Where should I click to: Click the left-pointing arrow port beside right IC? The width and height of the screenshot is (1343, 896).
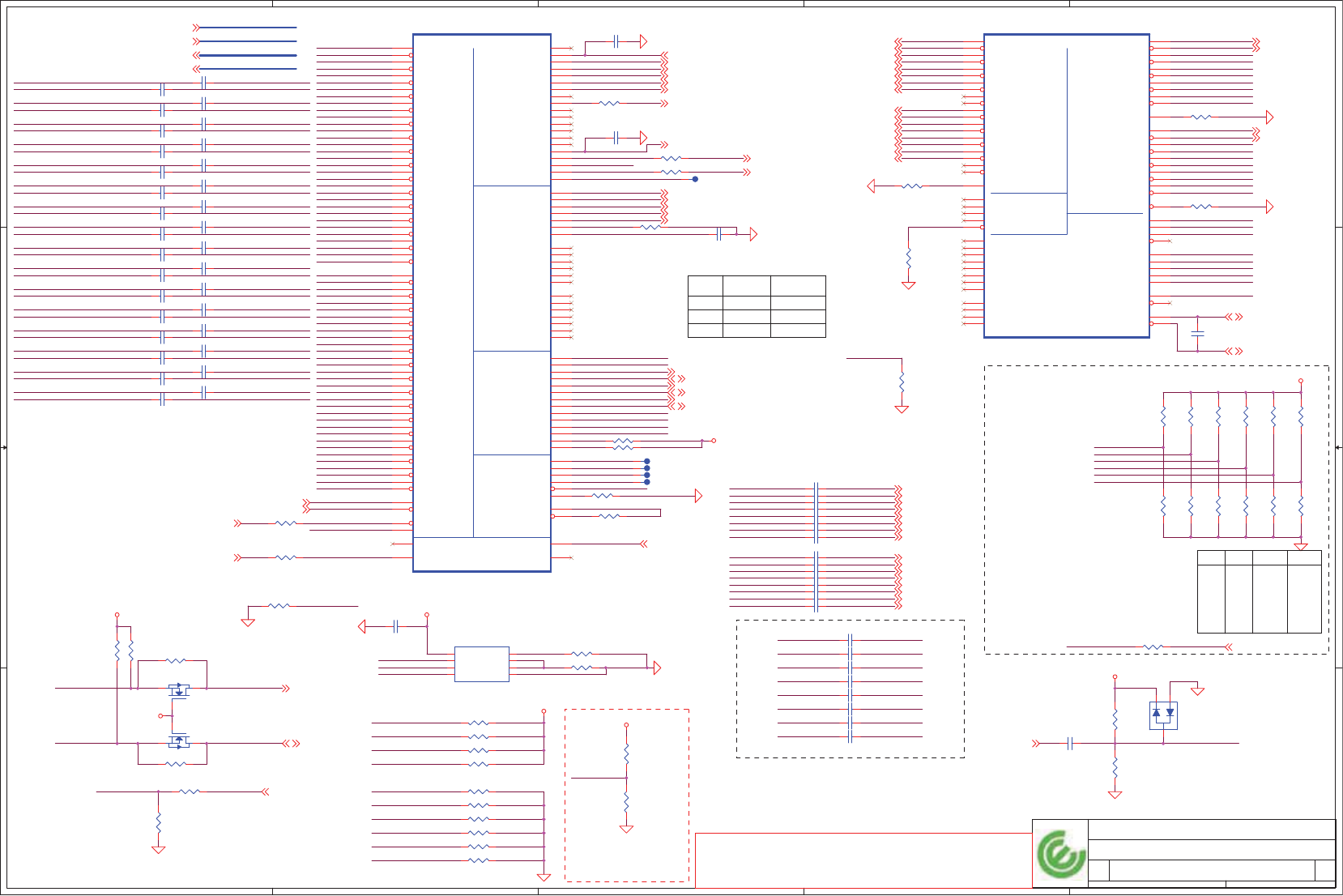tap(871, 186)
